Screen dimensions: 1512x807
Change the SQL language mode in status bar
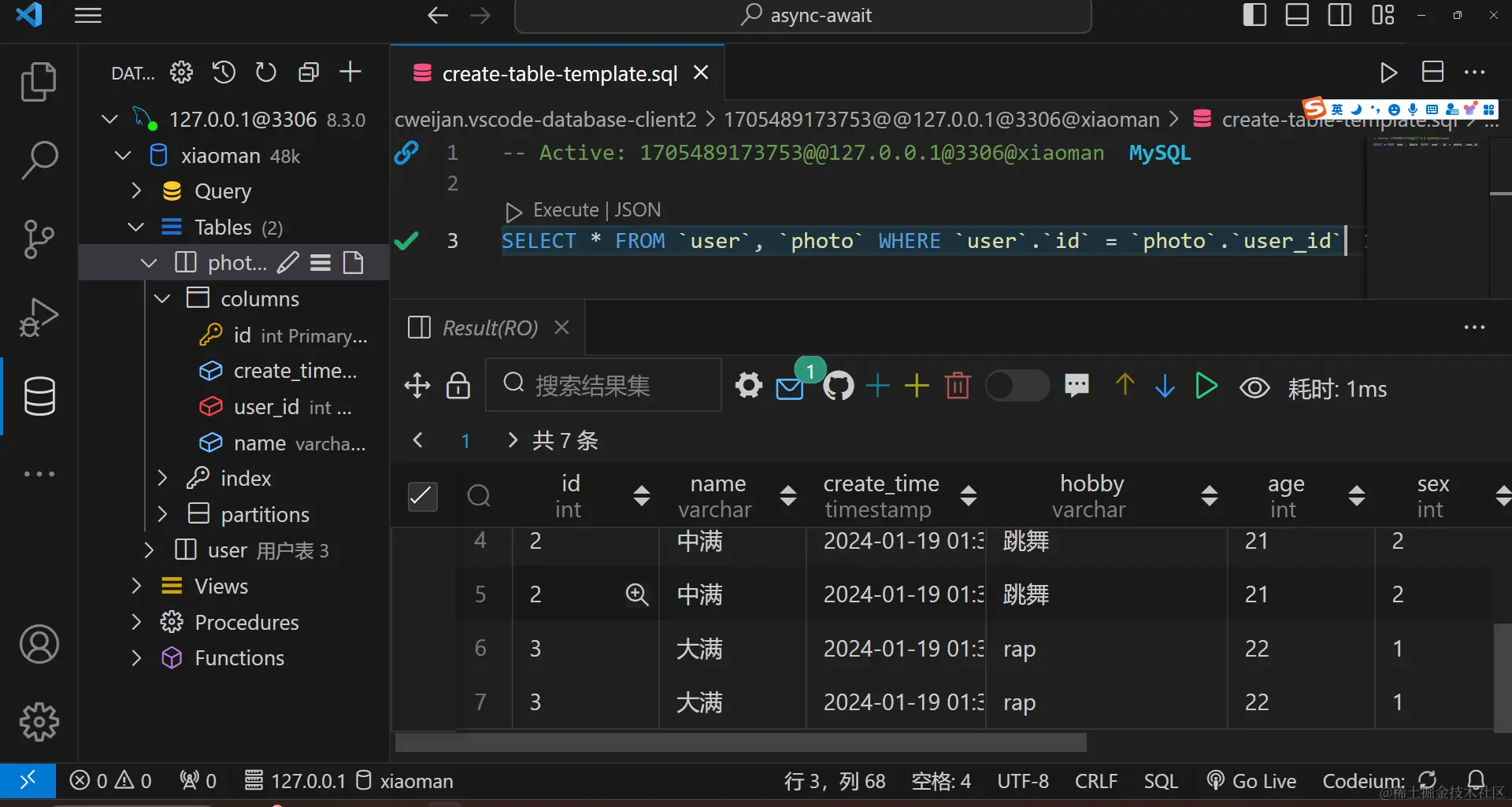coord(1161,781)
